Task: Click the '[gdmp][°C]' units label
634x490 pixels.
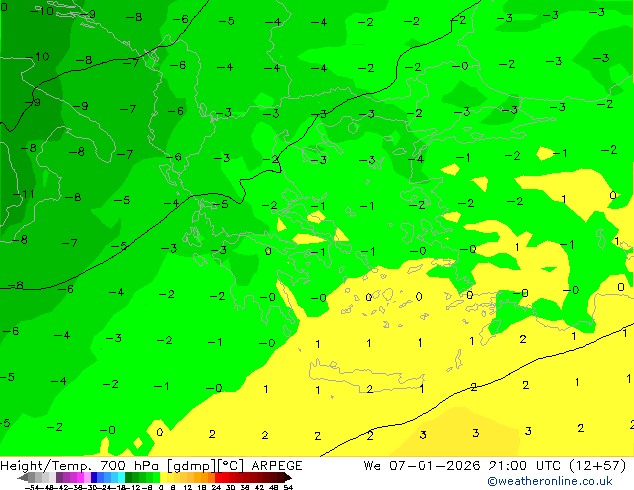Action: tap(205, 466)
